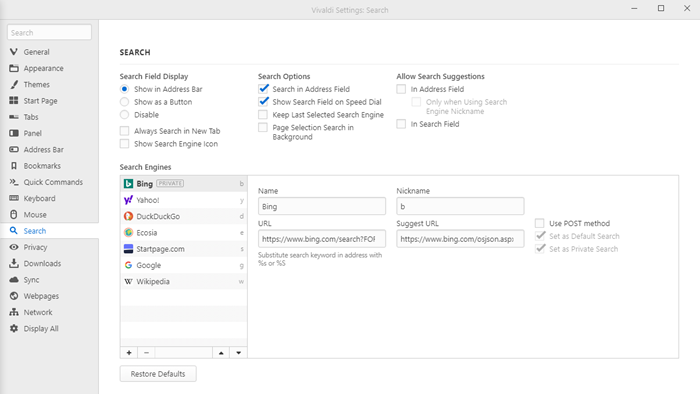Screen dimensions: 700x394
Task: Remove selected search engine with minus icon
Action: coord(146,353)
